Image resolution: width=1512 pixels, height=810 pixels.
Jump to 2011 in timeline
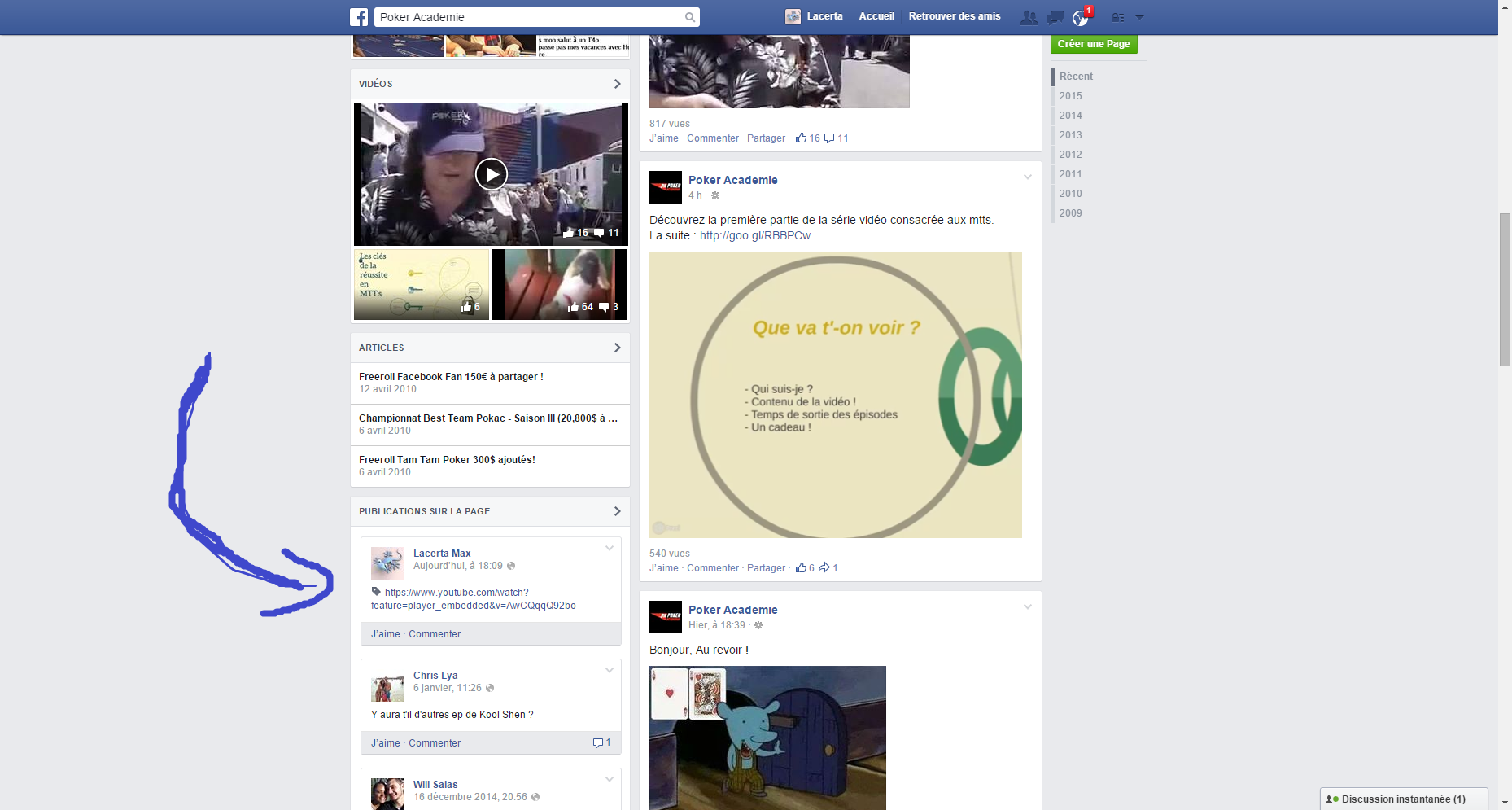[x=1070, y=174]
